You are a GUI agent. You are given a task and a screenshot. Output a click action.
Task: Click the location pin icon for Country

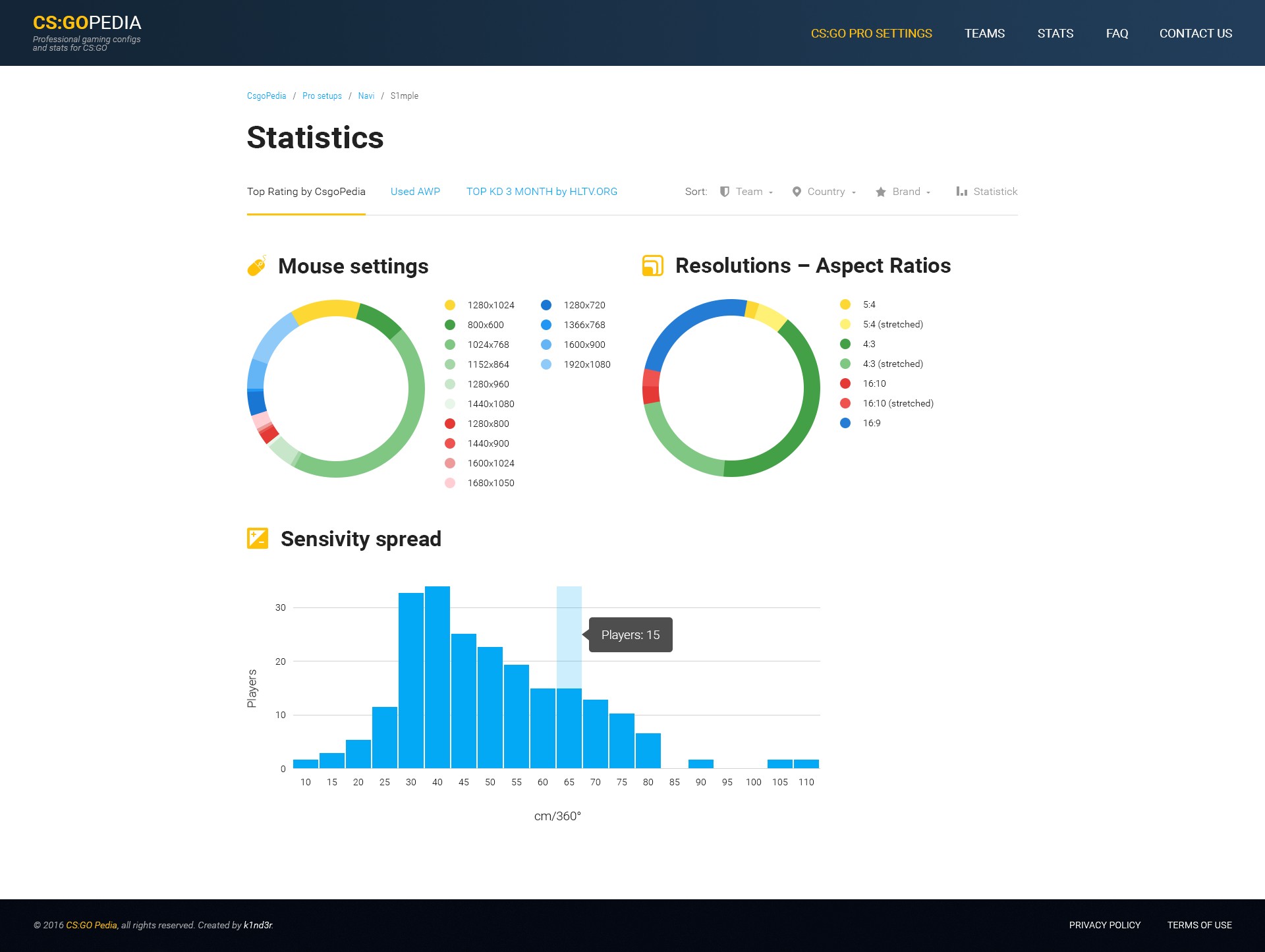pyautogui.click(x=797, y=192)
